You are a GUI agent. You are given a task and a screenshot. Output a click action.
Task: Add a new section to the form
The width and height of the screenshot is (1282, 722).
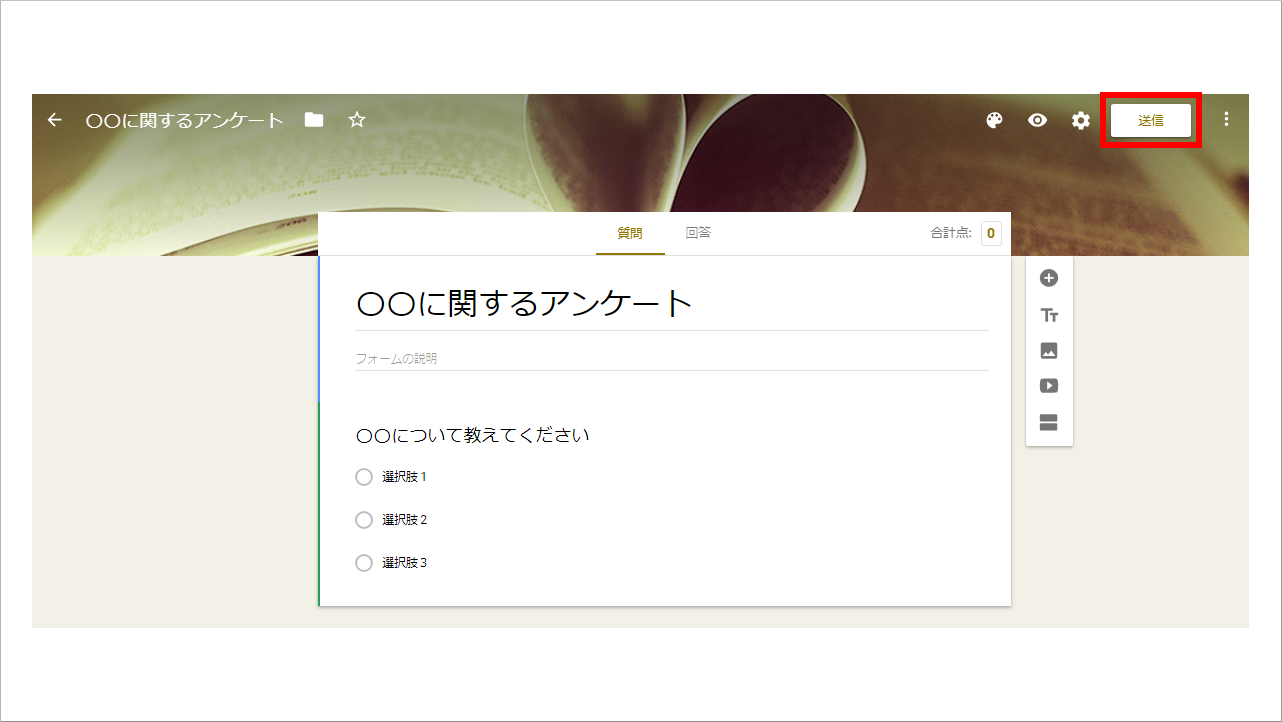tap(1048, 421)
